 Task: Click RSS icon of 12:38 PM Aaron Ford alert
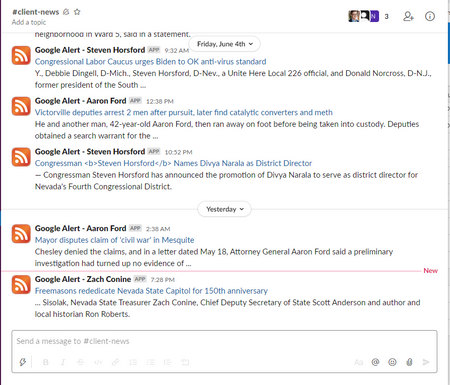[x=21, y=106]
